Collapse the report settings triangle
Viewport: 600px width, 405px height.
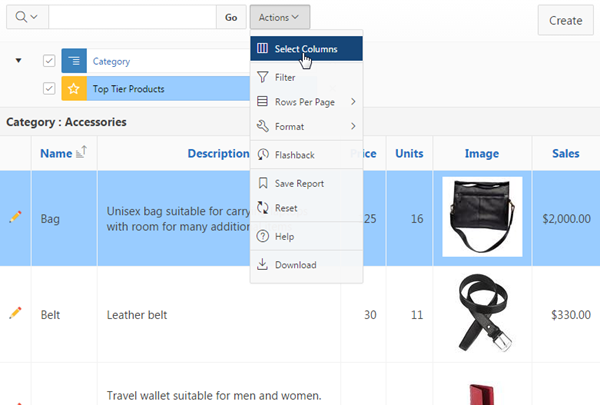point(18,61)
